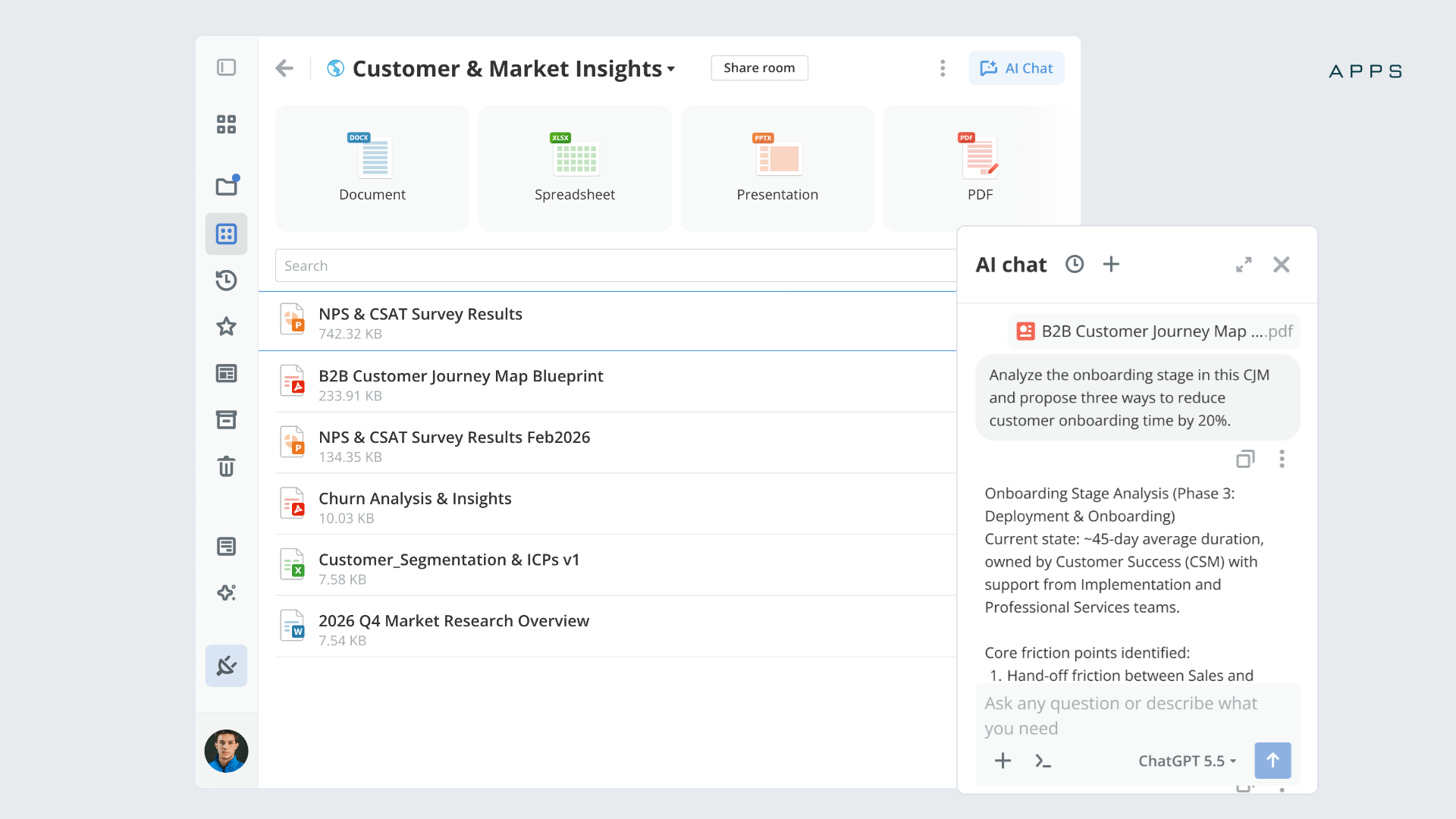Viewport: 1456px width, 819px height.
Task: Focus the Search input field
Action: [x=615, y=265]
